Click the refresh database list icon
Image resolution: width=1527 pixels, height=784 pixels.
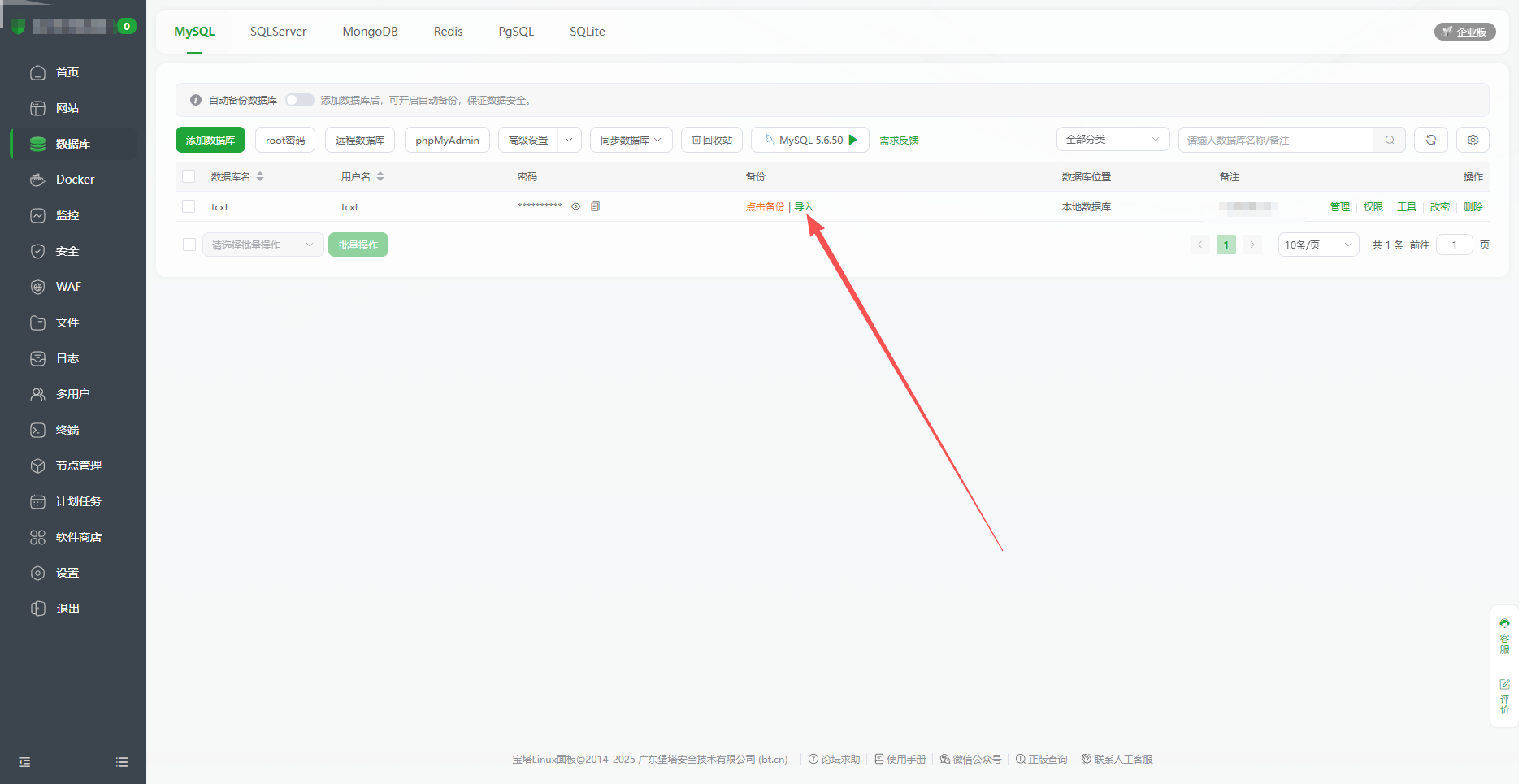1430,140
